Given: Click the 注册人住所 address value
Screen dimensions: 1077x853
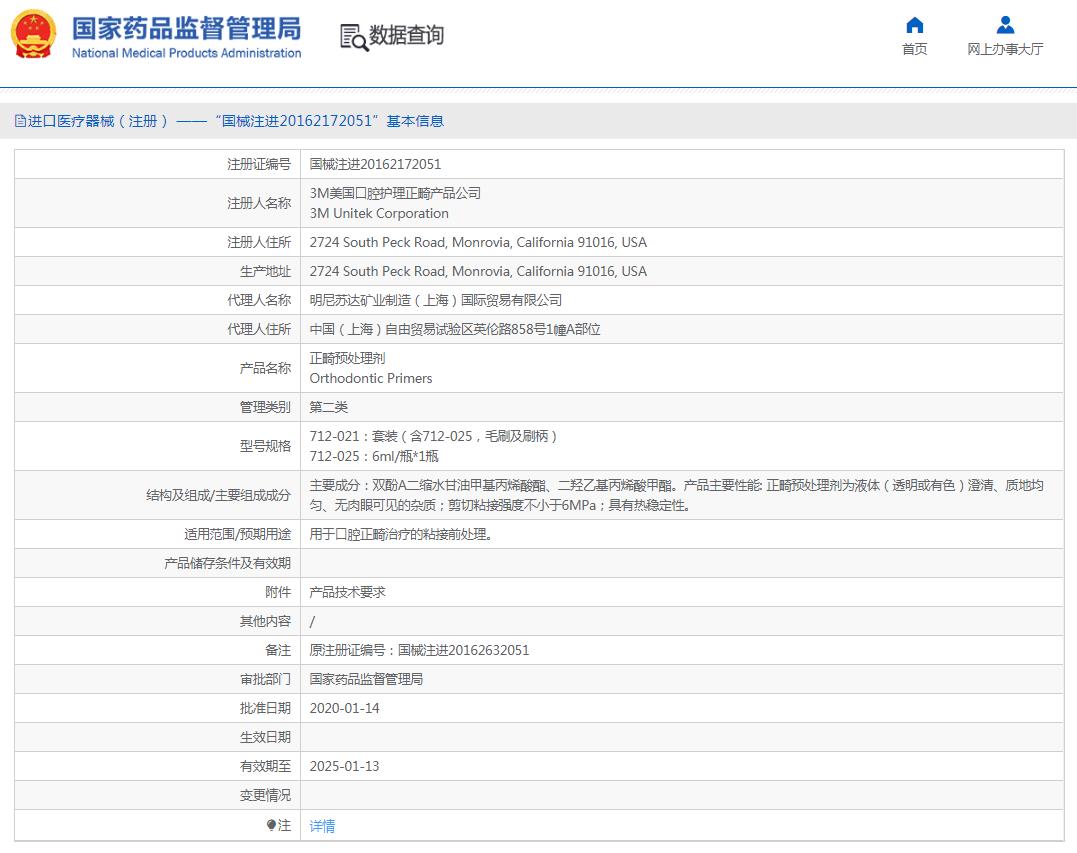Looking at the screenshot, I should point(478,242).
